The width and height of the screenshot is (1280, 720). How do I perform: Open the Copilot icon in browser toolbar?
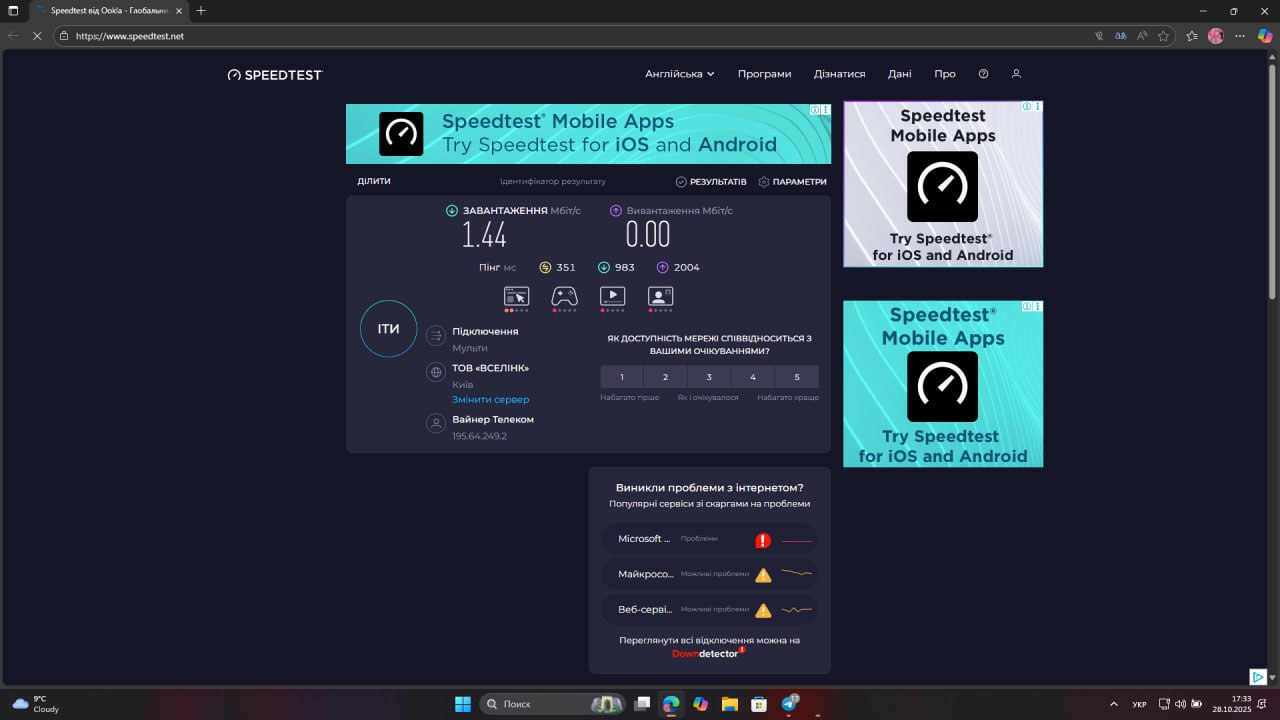point(1266,36)
